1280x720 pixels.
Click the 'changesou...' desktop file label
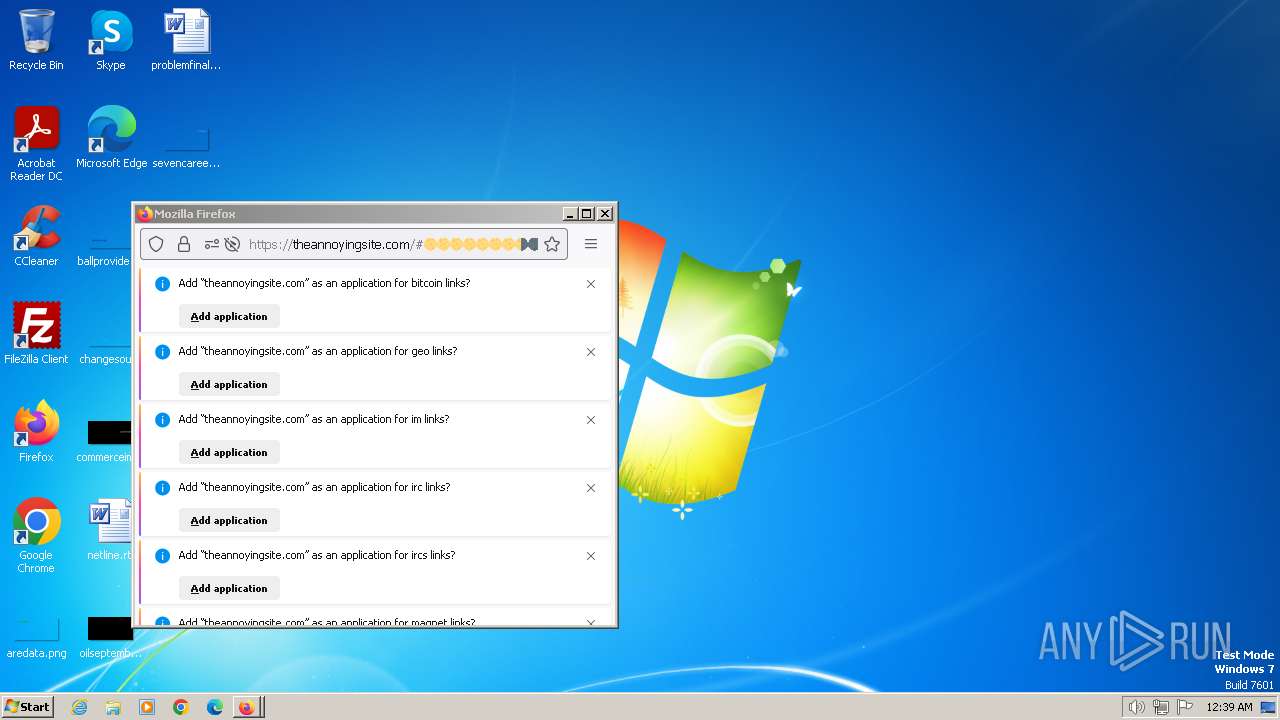(x=105, y=359)
